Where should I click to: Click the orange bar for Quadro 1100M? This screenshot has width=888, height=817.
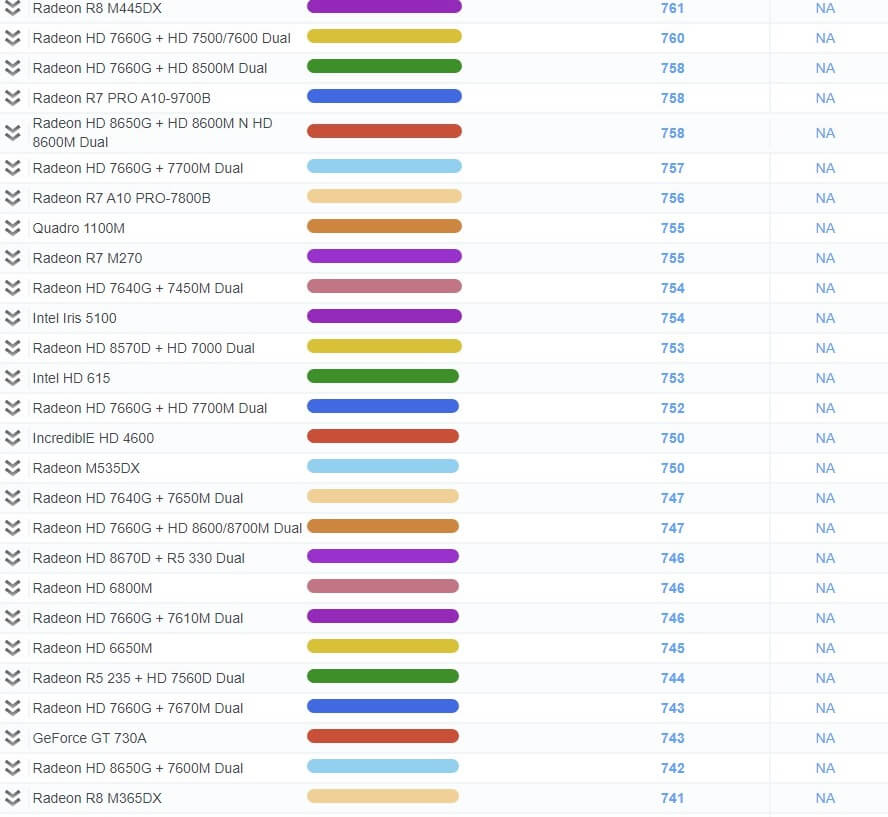384,226
